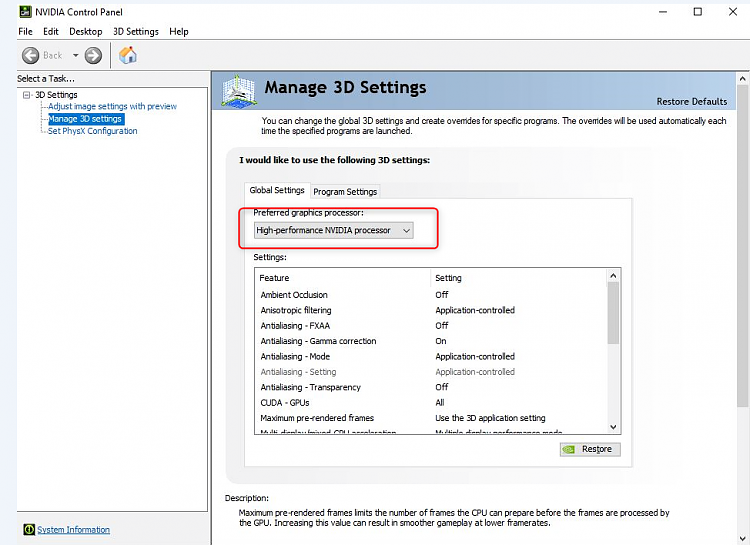Open the Back history dropdown arrow
Screen dimensions: 750x545
coord(75,56)
